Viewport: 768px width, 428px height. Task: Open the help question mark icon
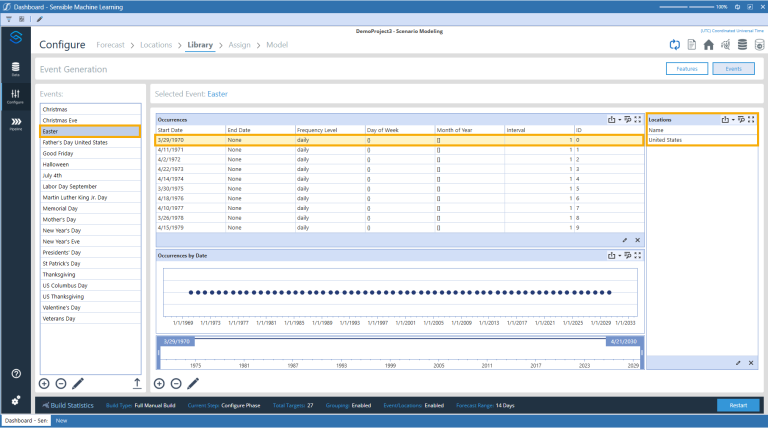pyautogui.click(x=15, y=373)
